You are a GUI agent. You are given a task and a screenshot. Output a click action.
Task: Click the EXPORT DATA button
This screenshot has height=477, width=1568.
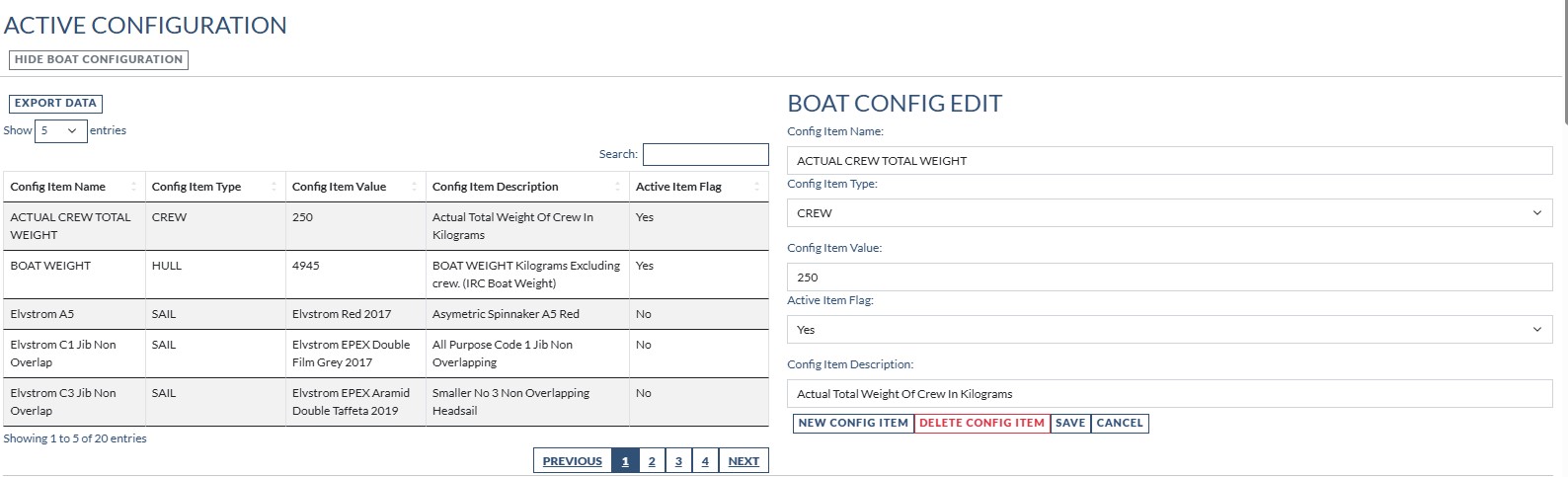point(55,103)
